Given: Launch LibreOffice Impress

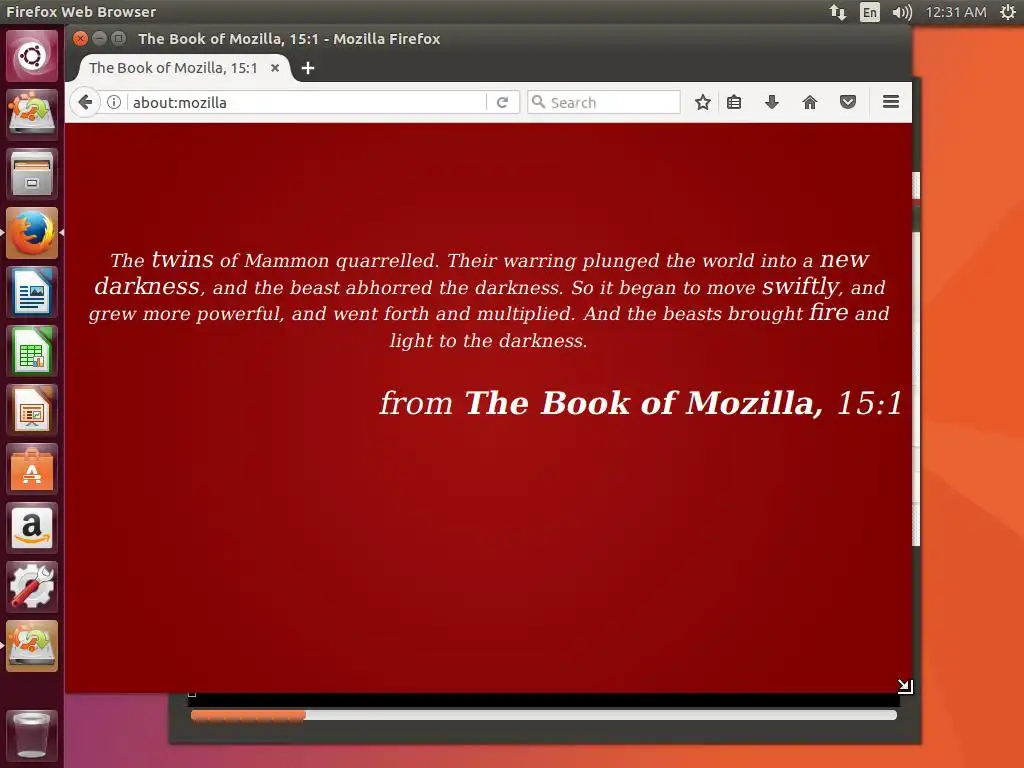Looking at the screenshot, I should (x=32, y=410).
